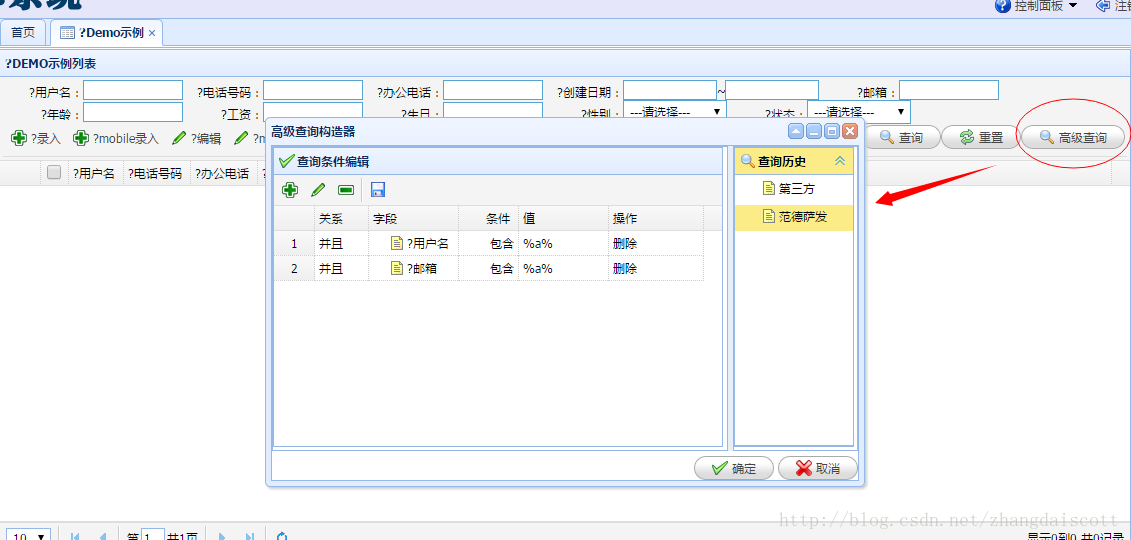Viewport: 1131px width, 540px height.
Task: Switch to the 首页 tab
Action: coord(23,32)
